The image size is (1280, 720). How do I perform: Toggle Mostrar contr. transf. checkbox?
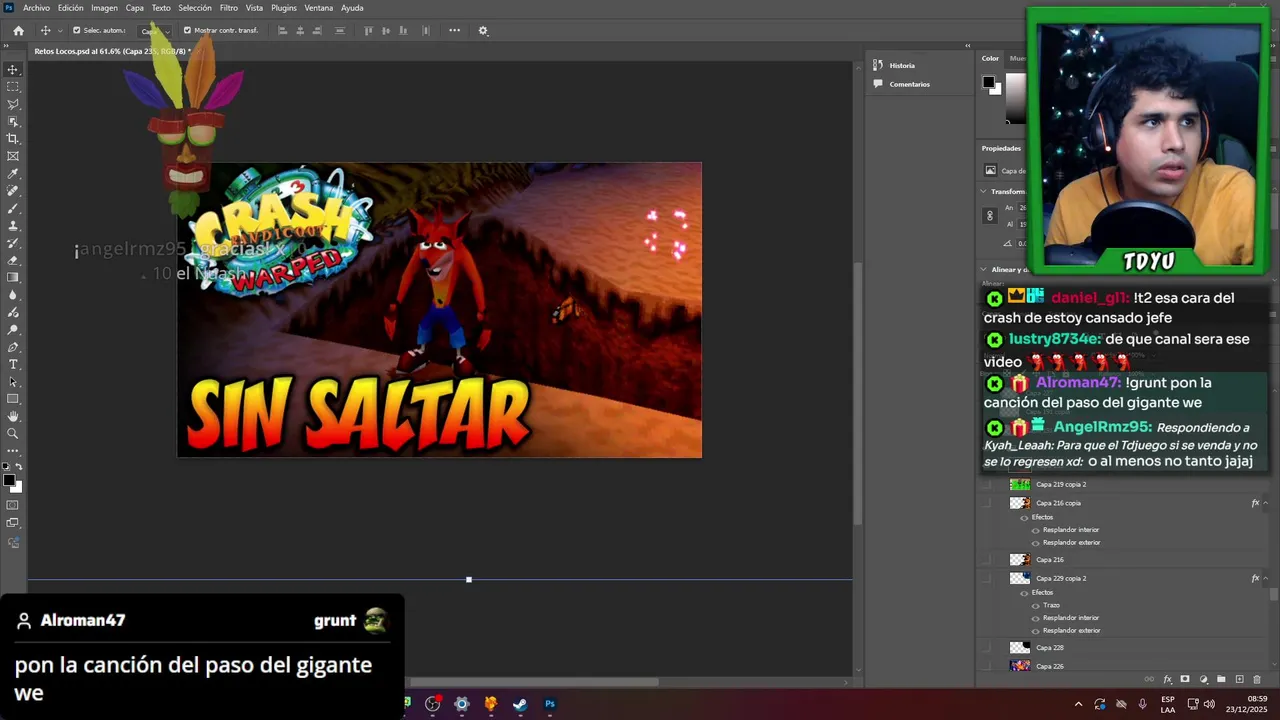(x=187, y=31)
